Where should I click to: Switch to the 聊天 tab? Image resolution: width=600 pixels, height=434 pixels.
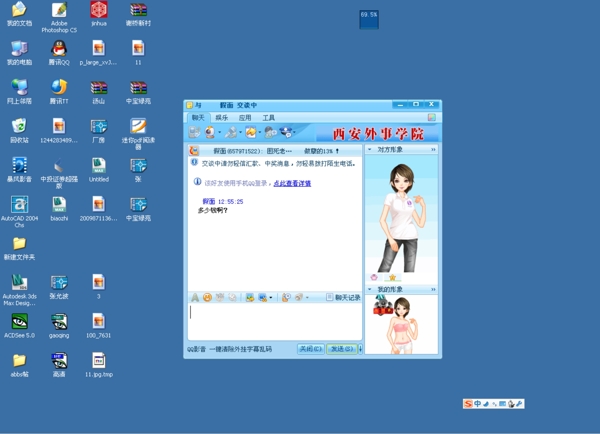(198, 117)
